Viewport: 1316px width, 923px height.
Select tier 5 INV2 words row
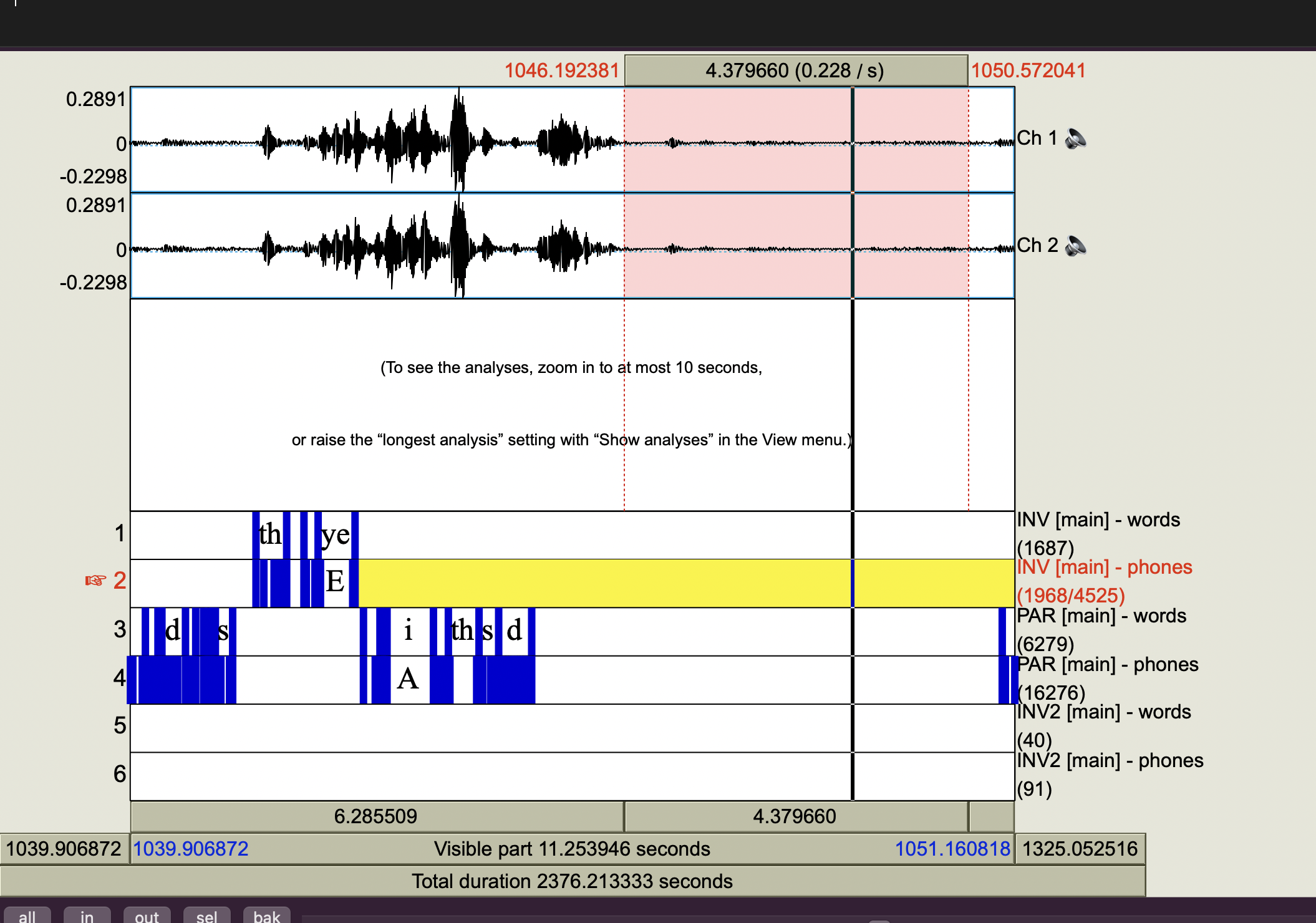(x=572, y=728)
